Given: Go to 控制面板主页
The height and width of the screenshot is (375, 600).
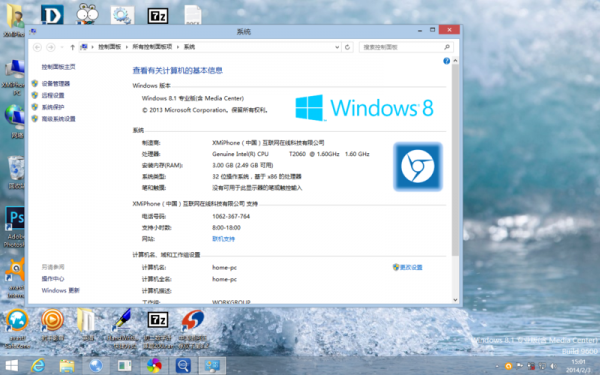Looking at the screenshot, I should click(59, 67).
